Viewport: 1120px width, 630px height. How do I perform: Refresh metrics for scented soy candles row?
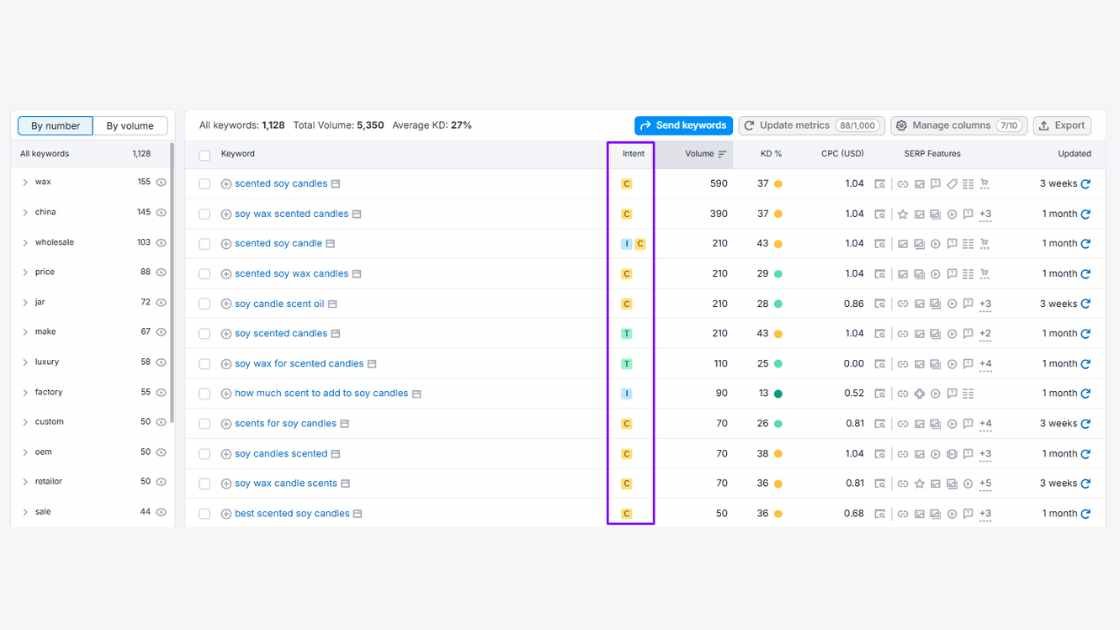tap(1086, 184)
